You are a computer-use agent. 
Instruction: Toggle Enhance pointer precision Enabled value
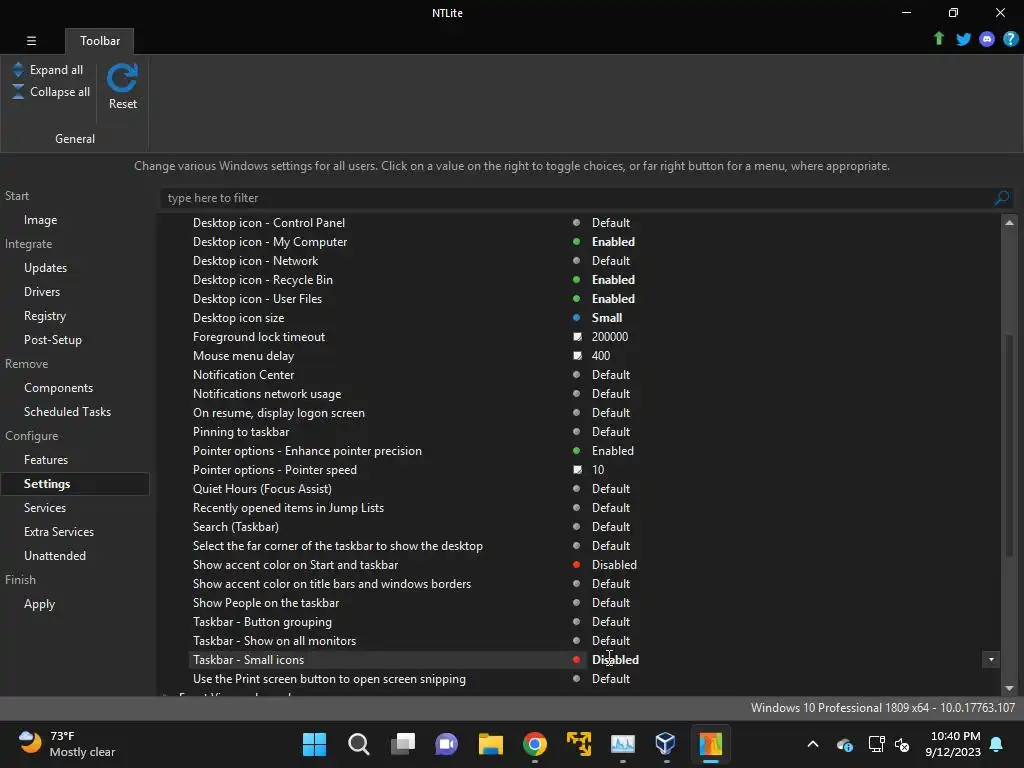613,451
